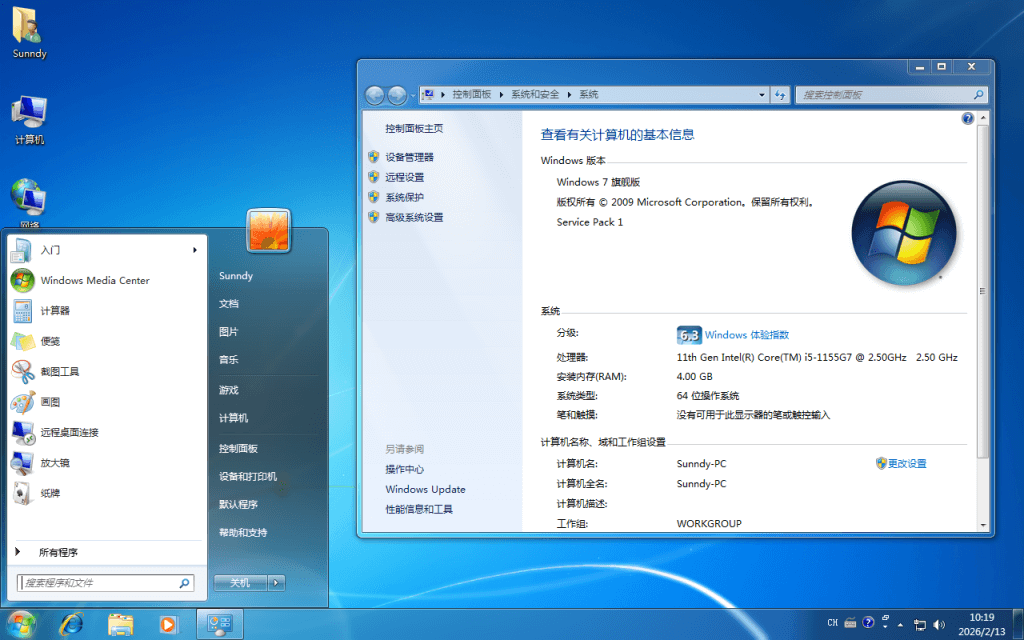Click the 关机 shutdown button

click(240, 583)
